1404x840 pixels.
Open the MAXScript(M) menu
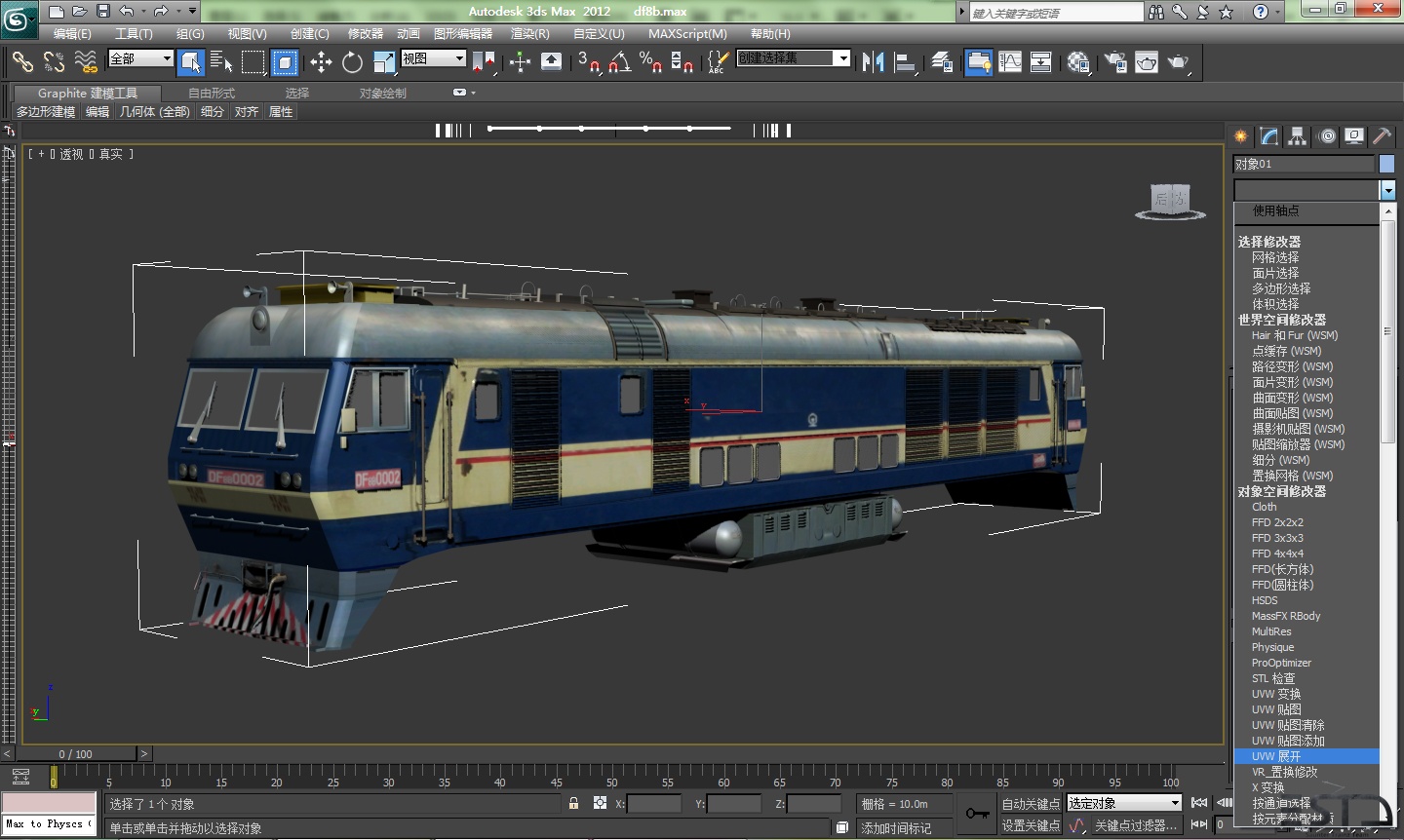687,33
